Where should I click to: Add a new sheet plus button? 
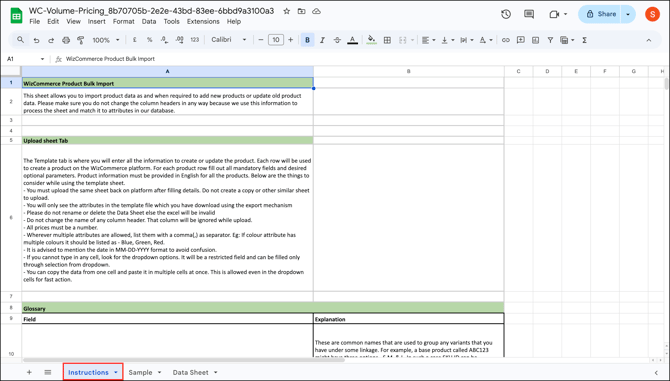[x=29, y=372]
